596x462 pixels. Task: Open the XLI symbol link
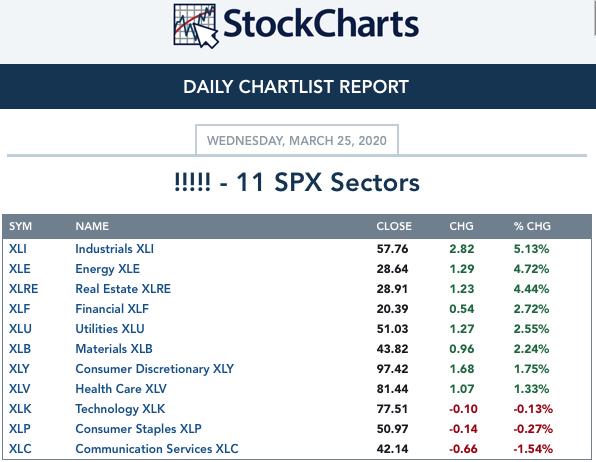pos(17,249)
